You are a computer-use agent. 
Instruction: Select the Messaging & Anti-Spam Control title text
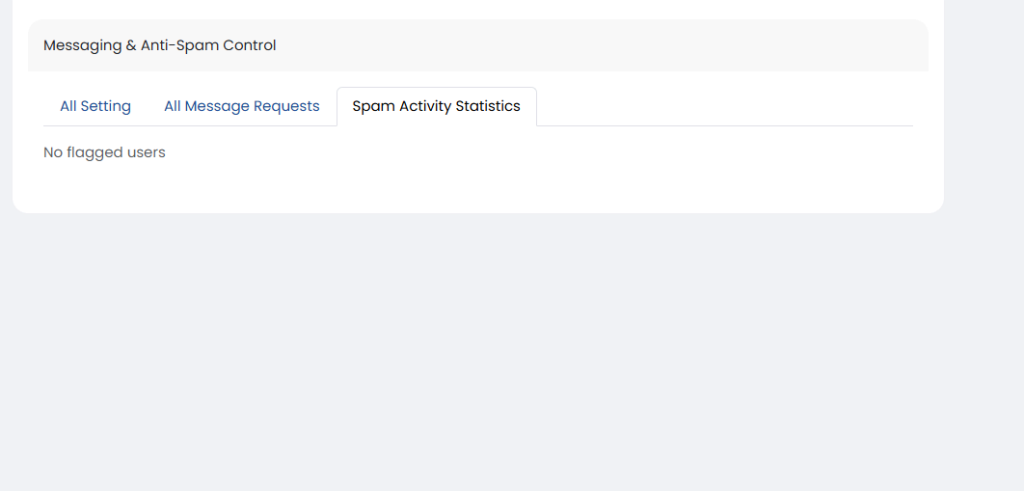(160, 45)
